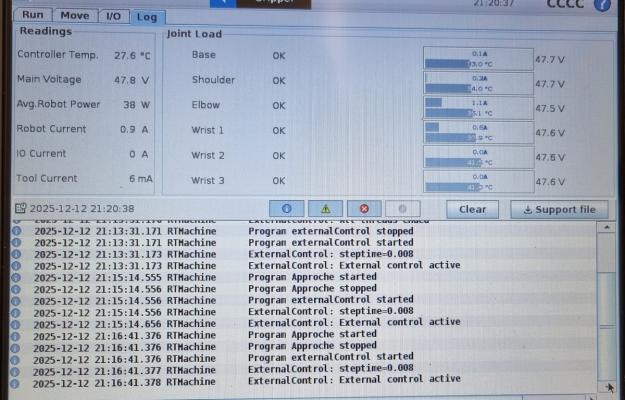Click info icon of 21:13:31.171 externalControl started row
The width and height of the screenshot is (625, 400).
16,243
